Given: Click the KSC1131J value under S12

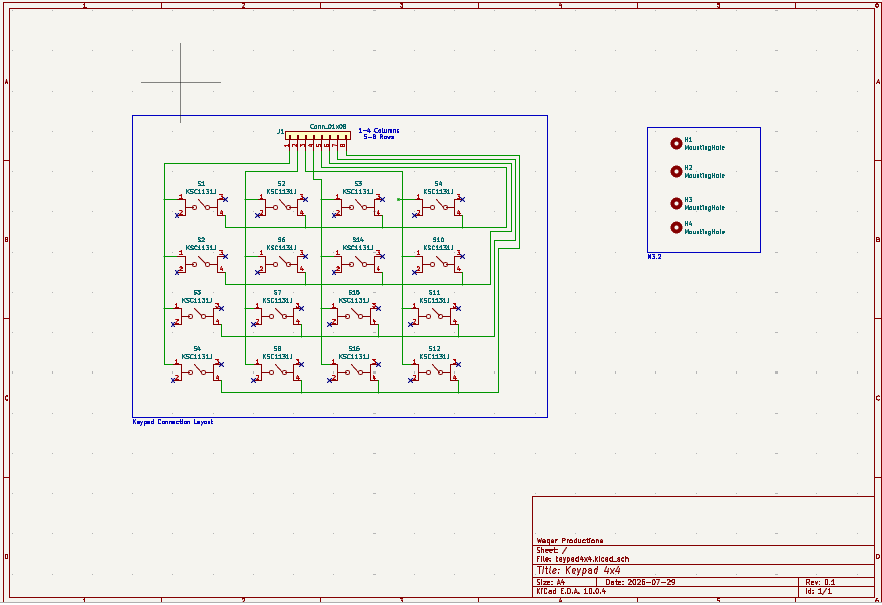Looking at the screenshot, I should point(434,356).
